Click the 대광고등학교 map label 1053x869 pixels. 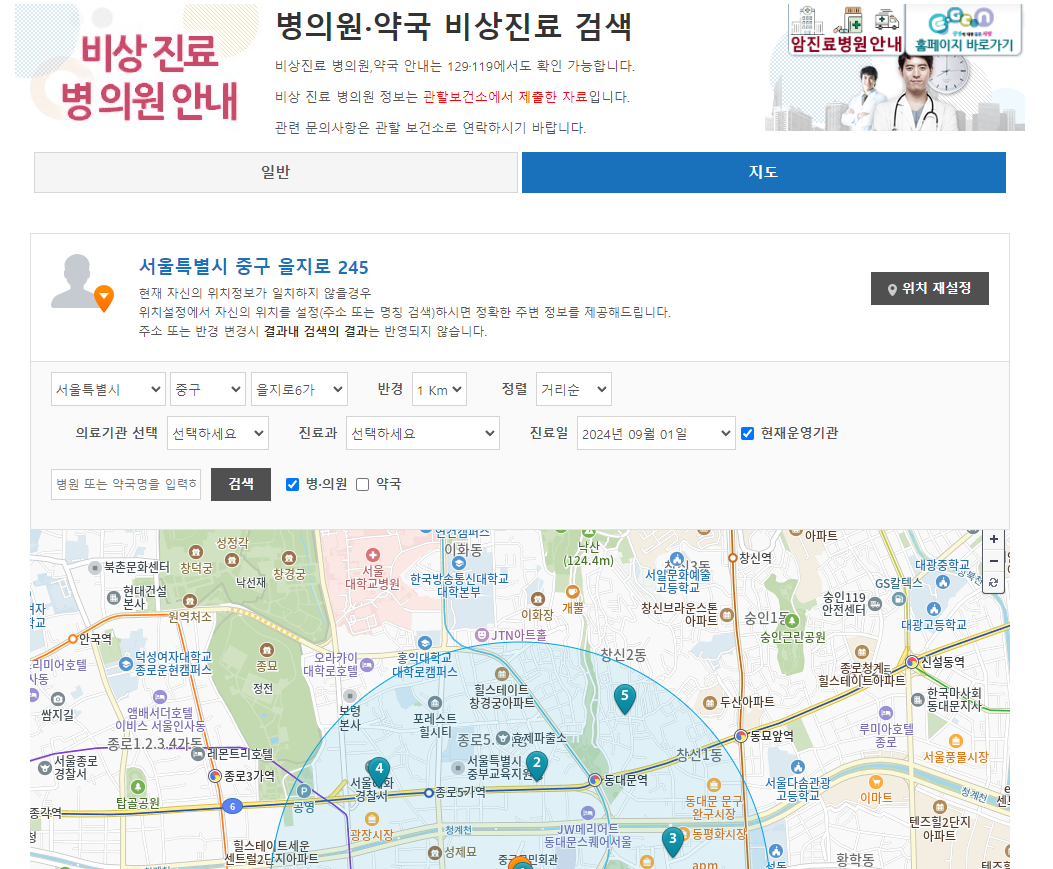click(934, 625)
